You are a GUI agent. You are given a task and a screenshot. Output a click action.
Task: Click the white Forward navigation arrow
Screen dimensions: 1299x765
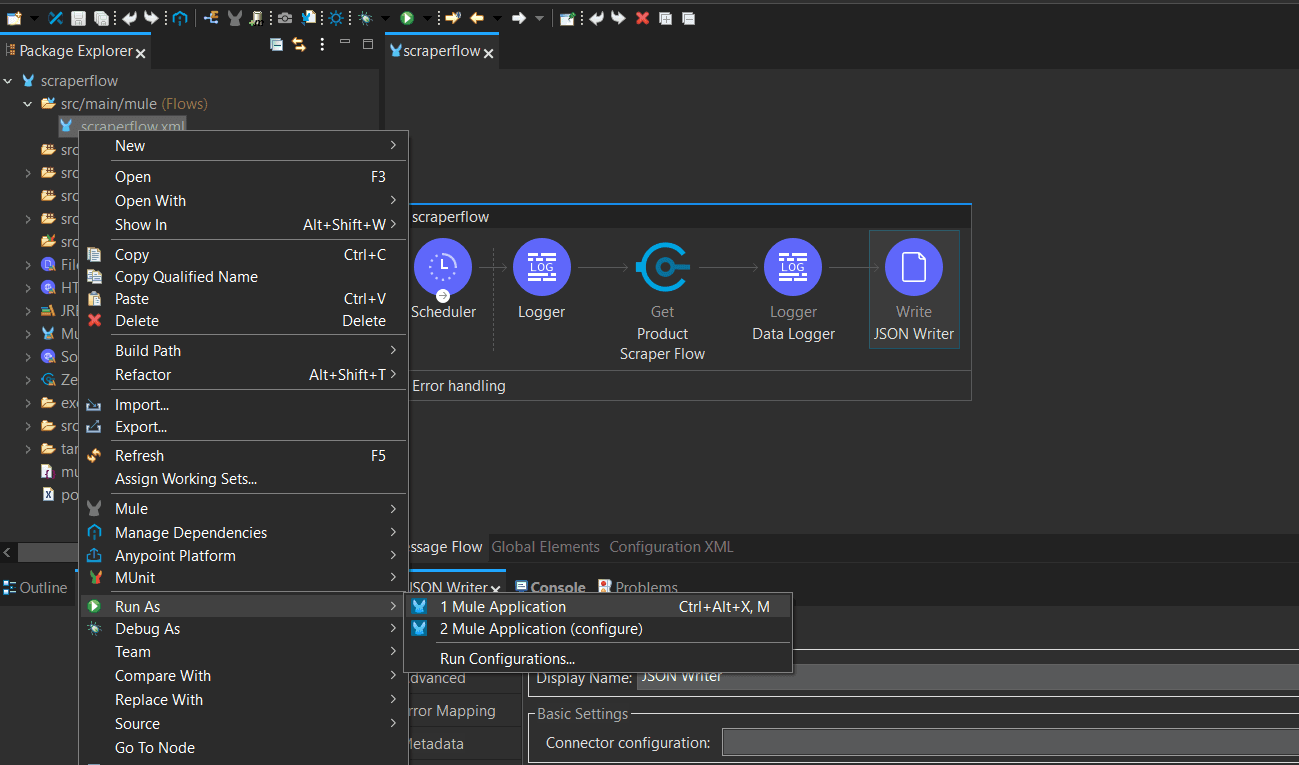click(518, 18)
